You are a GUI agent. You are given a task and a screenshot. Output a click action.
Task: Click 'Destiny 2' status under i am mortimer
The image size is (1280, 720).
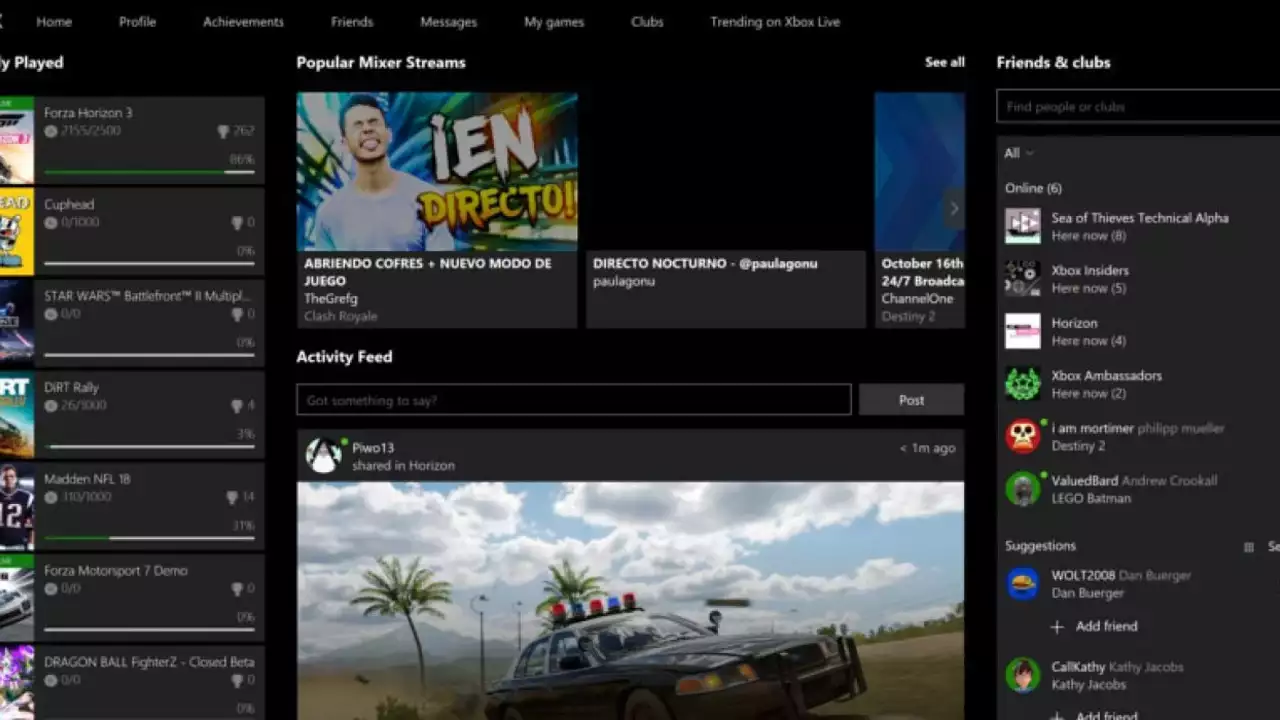(x=1078, y=446)
